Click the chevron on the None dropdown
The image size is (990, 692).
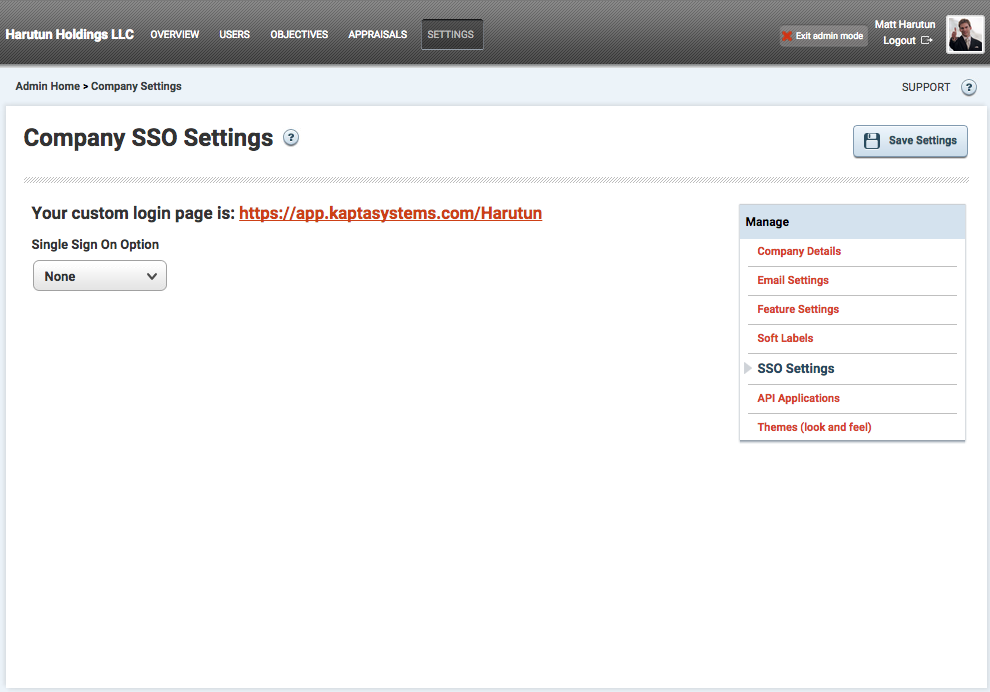[152, 277]
